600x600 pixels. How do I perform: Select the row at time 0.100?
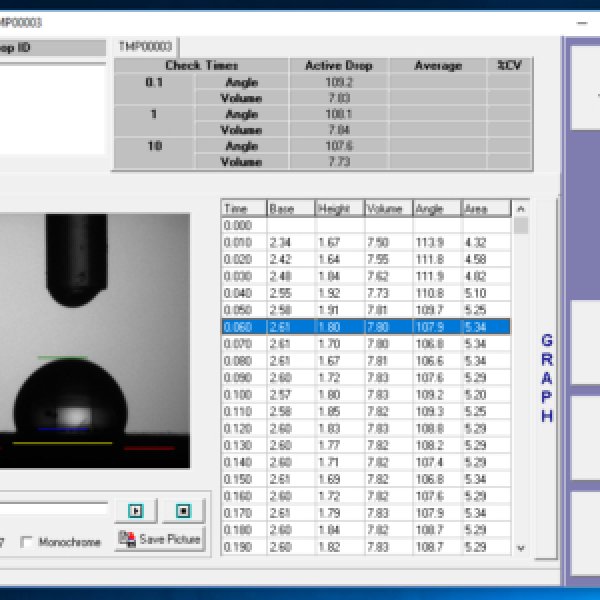point(366,395)
